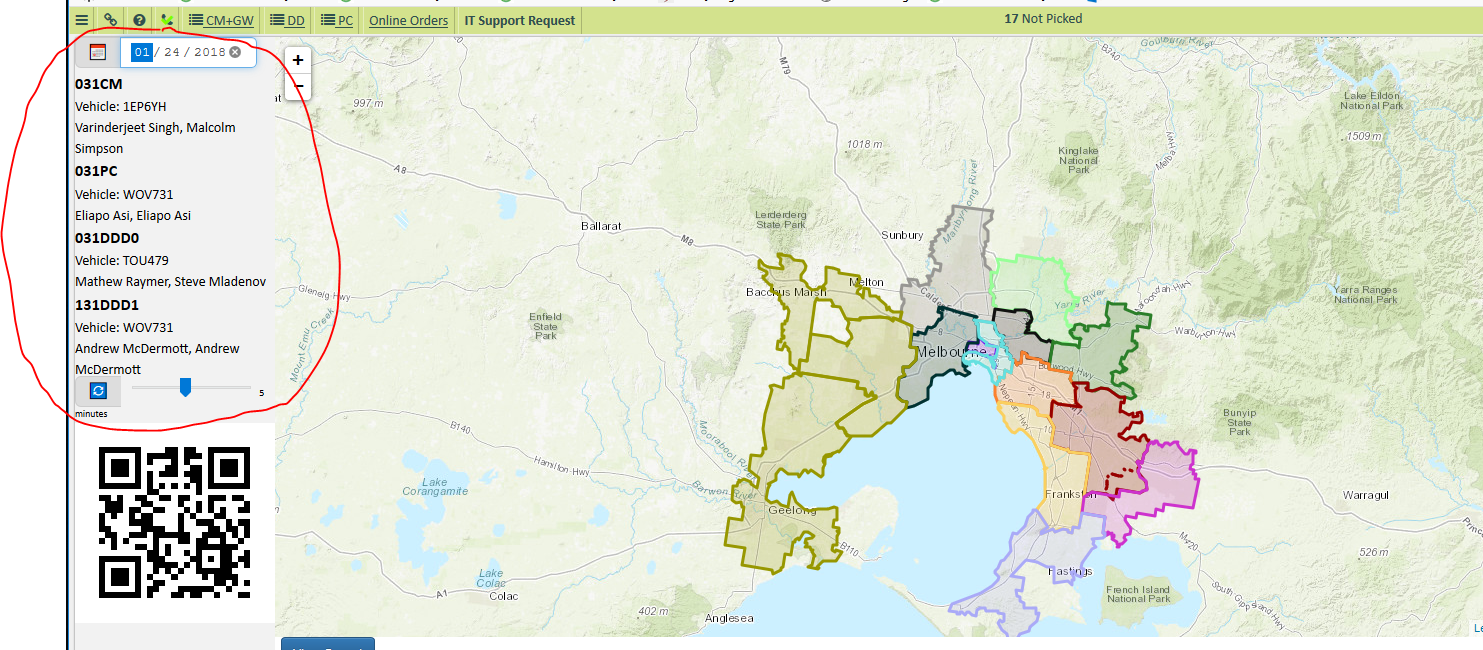Open the hamburger menu icon
This screenshot has width=1483, height=650.
click(x=82, y=19)
